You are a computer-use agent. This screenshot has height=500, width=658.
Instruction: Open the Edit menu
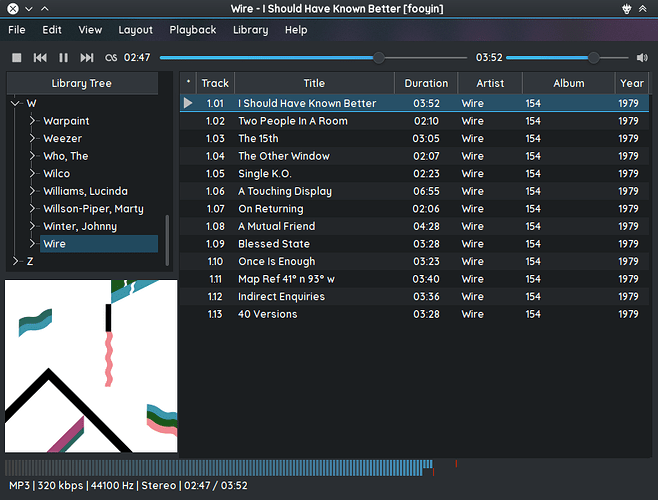click(52, 30)
